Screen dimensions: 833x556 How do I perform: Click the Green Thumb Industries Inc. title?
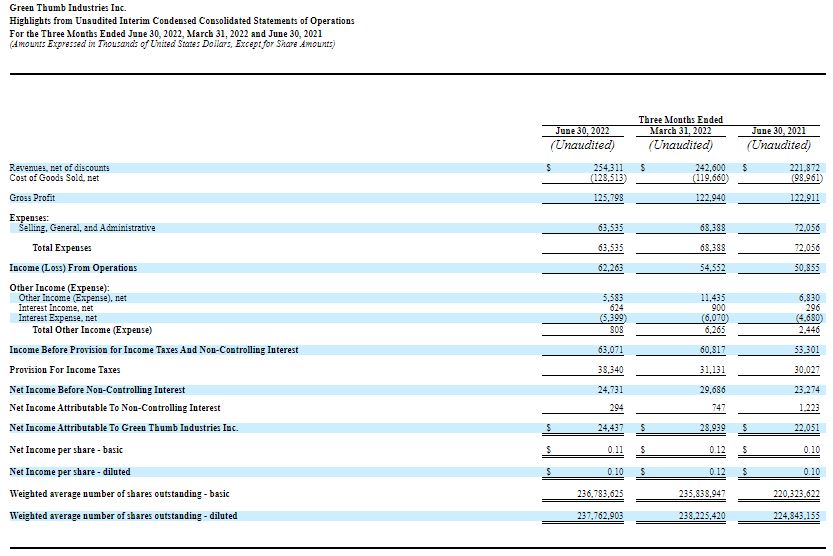[67, 8]
